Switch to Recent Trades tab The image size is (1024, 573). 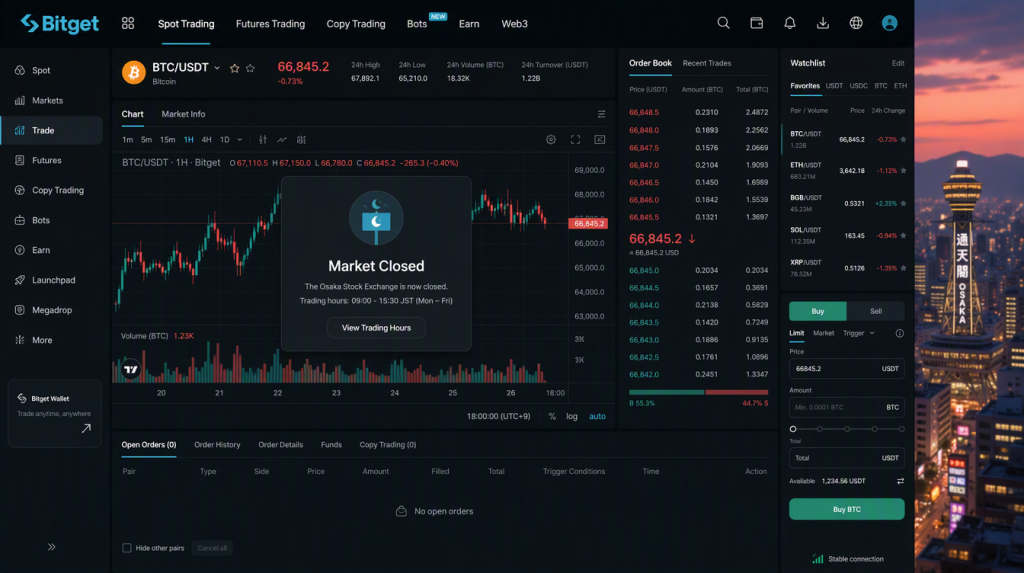tap(707, 63)
